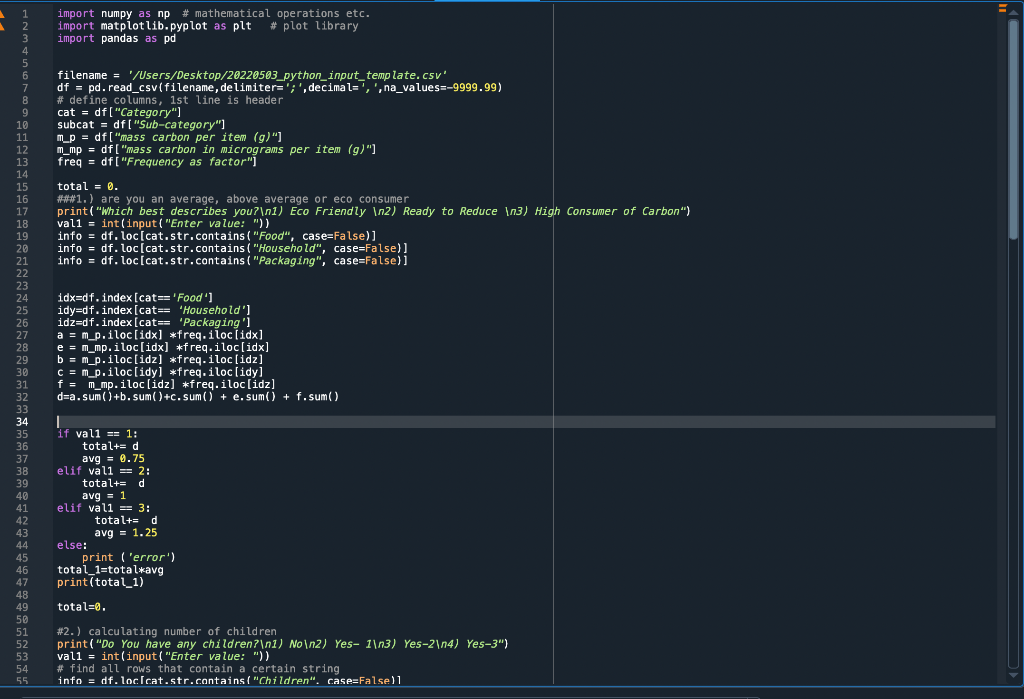1024x699 pixels.
Task: Click the '-9999.99' na_values number
Action: coord(472,88)
